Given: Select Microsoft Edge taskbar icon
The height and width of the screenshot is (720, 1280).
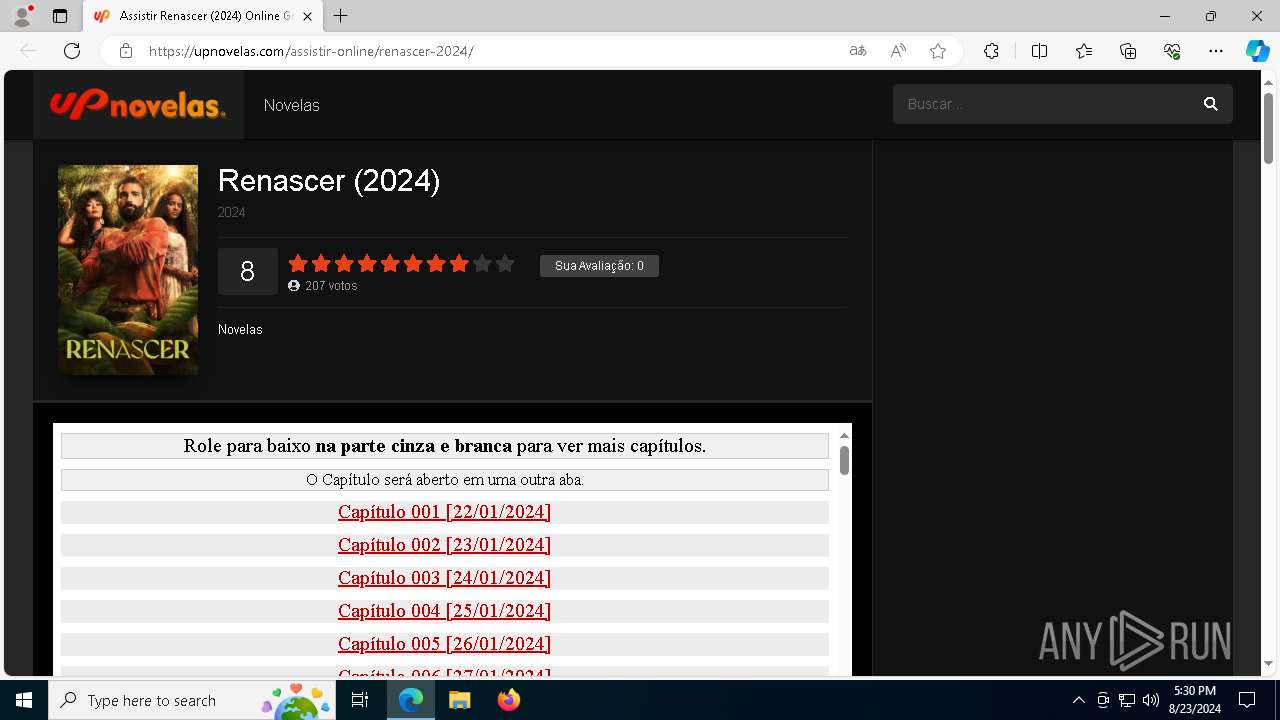Looking at the screenshot, I should [x=411, y=700].
